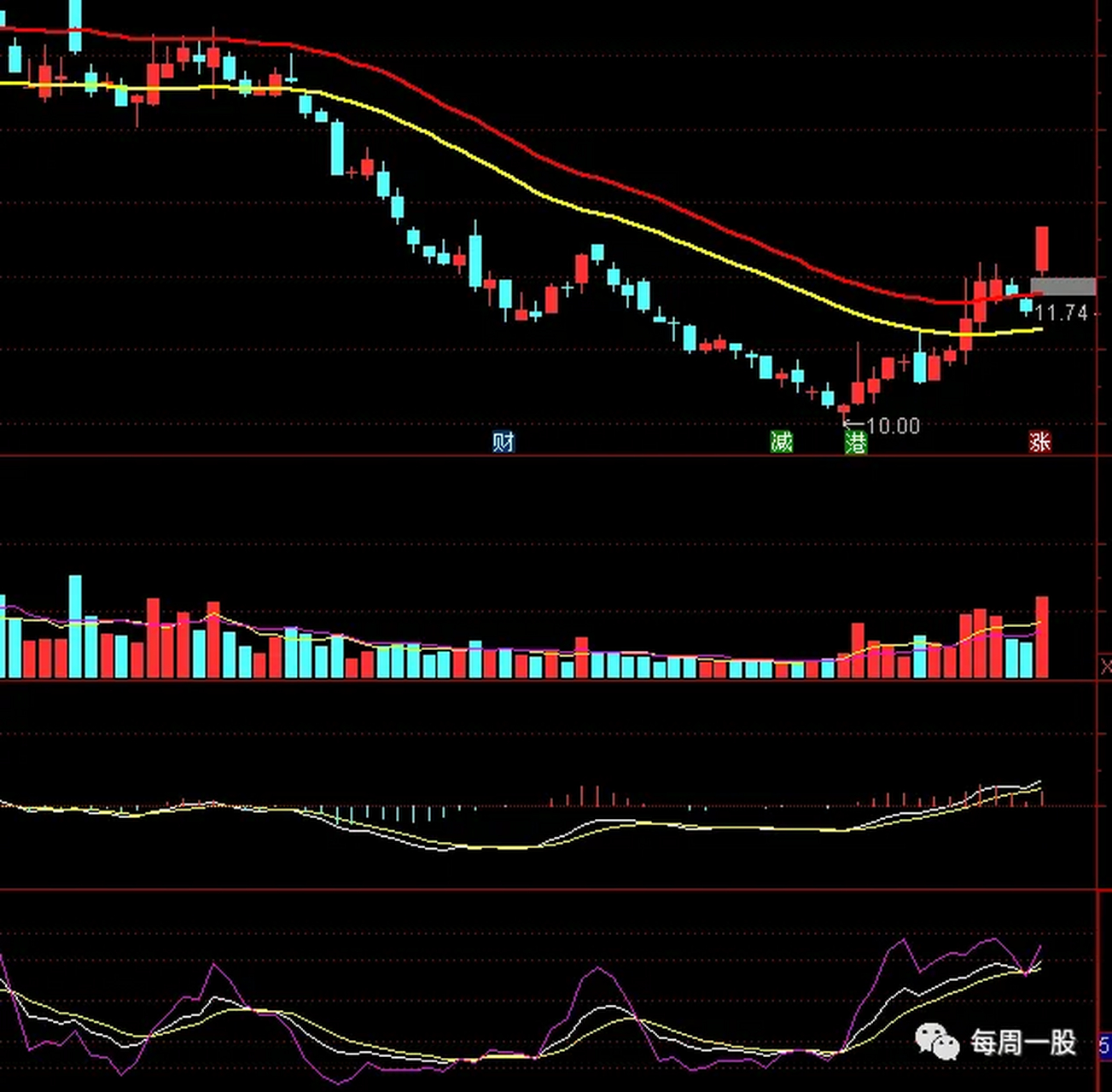This screenshot has height=1092, width=1112.
Task: Open the green 港 marker
Action: [x=856, y=442]
